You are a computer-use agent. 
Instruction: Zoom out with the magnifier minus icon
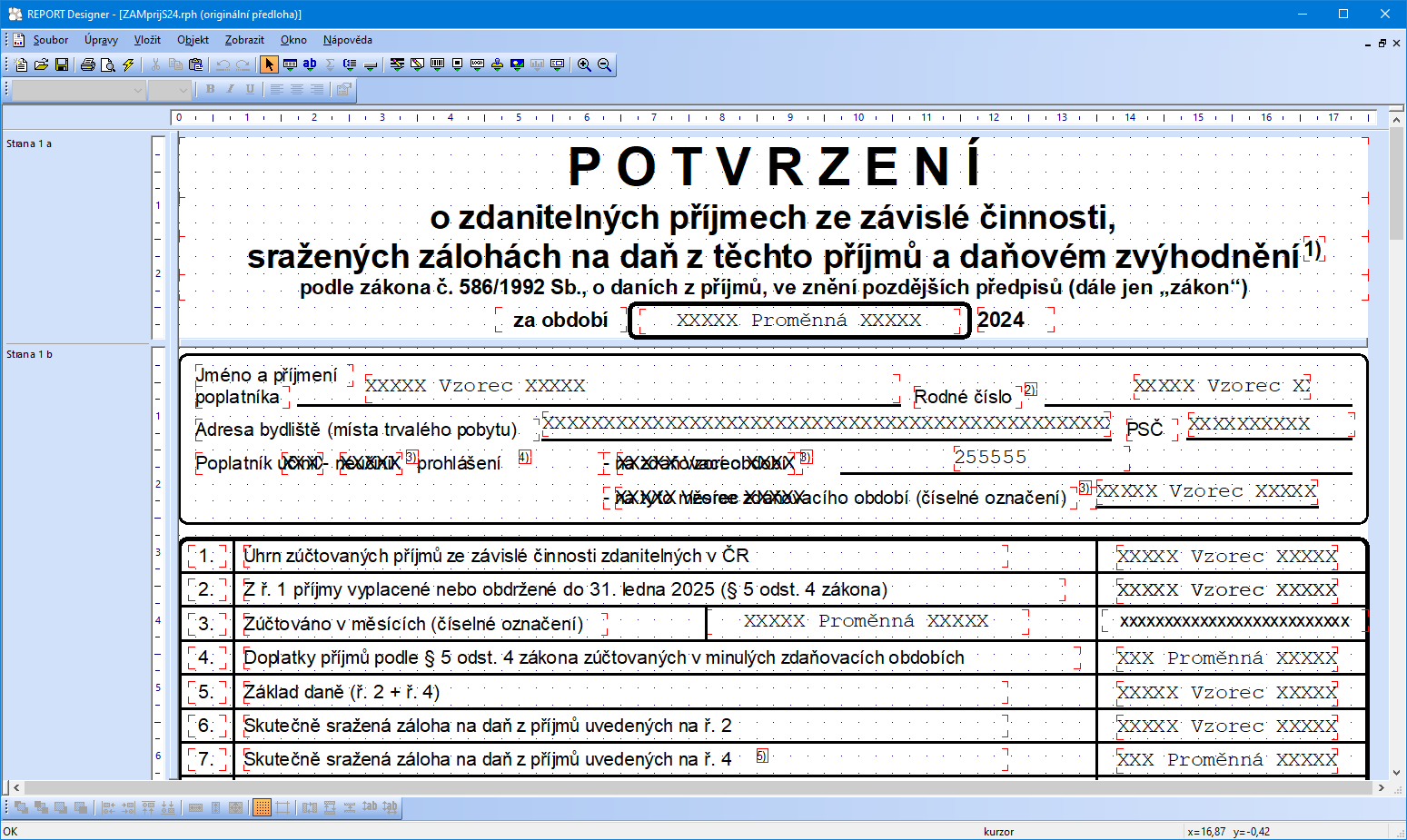coord(604,64)
